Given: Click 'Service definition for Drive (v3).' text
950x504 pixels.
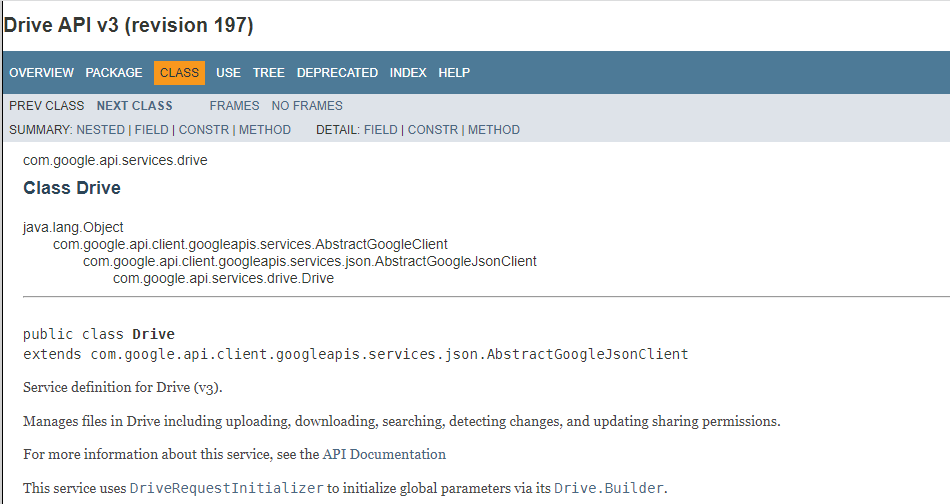Looking at the screenshot, I should click(x=123, y=387).
